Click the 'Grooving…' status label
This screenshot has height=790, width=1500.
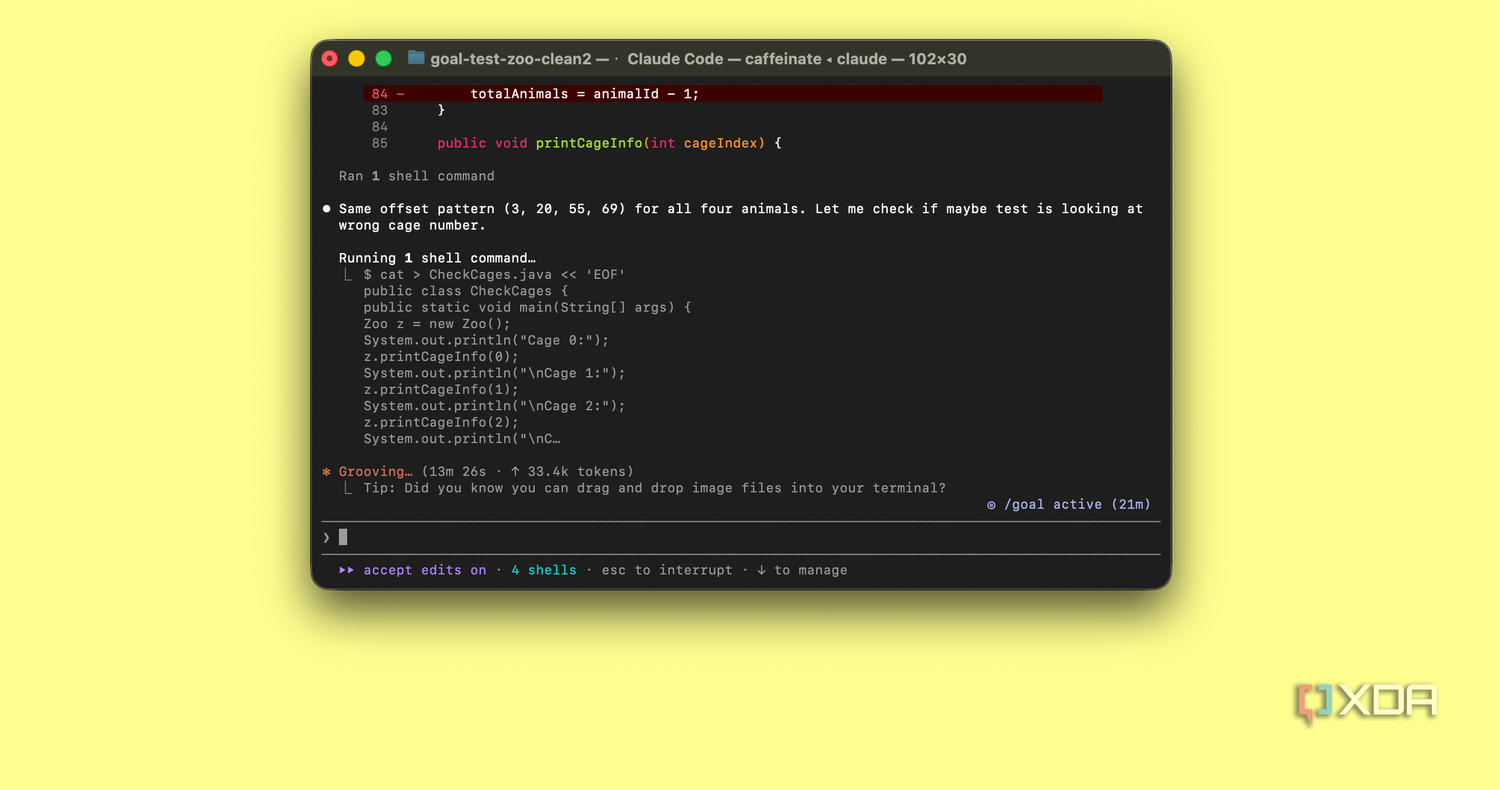(376, 472)
